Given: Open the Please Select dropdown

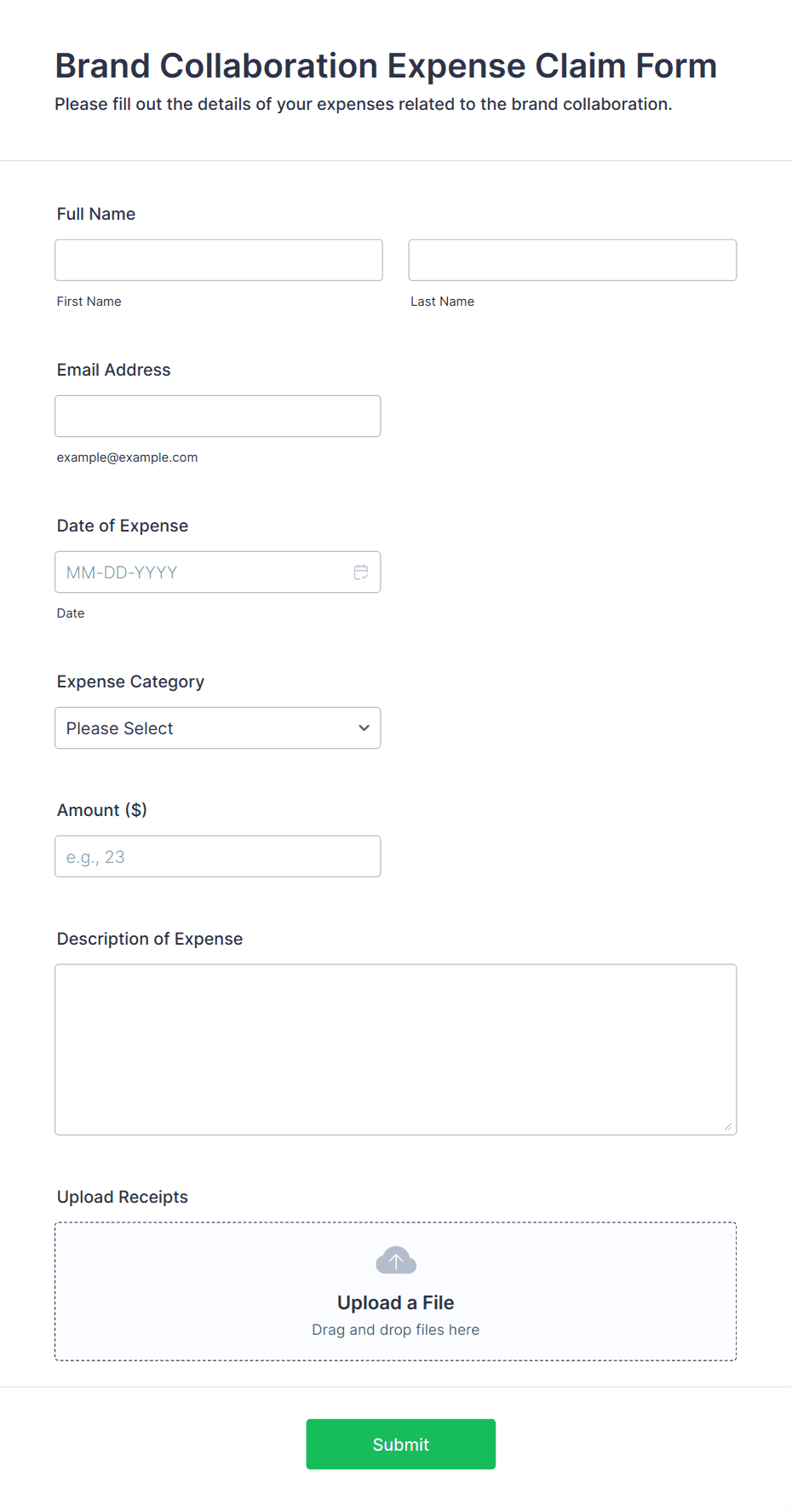Looking at the screenshot, I should (x=217, y=728).
